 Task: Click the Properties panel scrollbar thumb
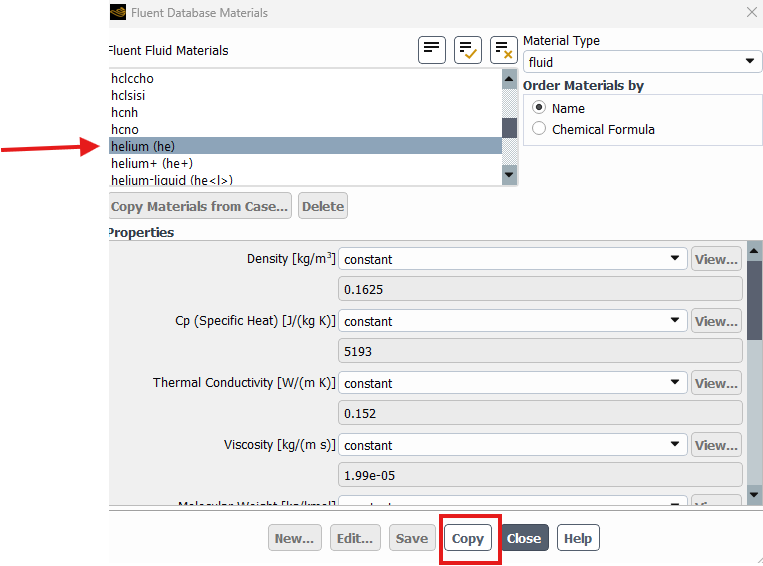tap(754, 301)
